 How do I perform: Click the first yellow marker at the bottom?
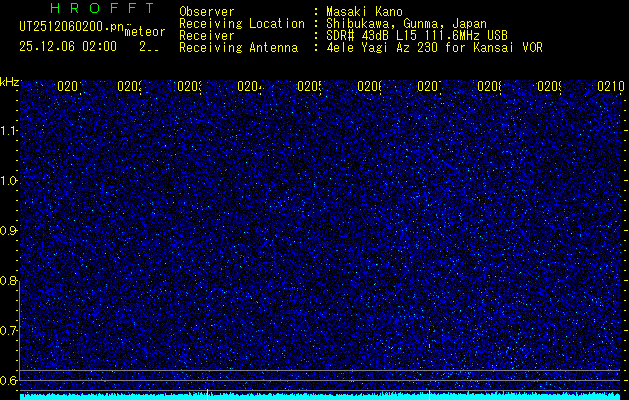207,394
